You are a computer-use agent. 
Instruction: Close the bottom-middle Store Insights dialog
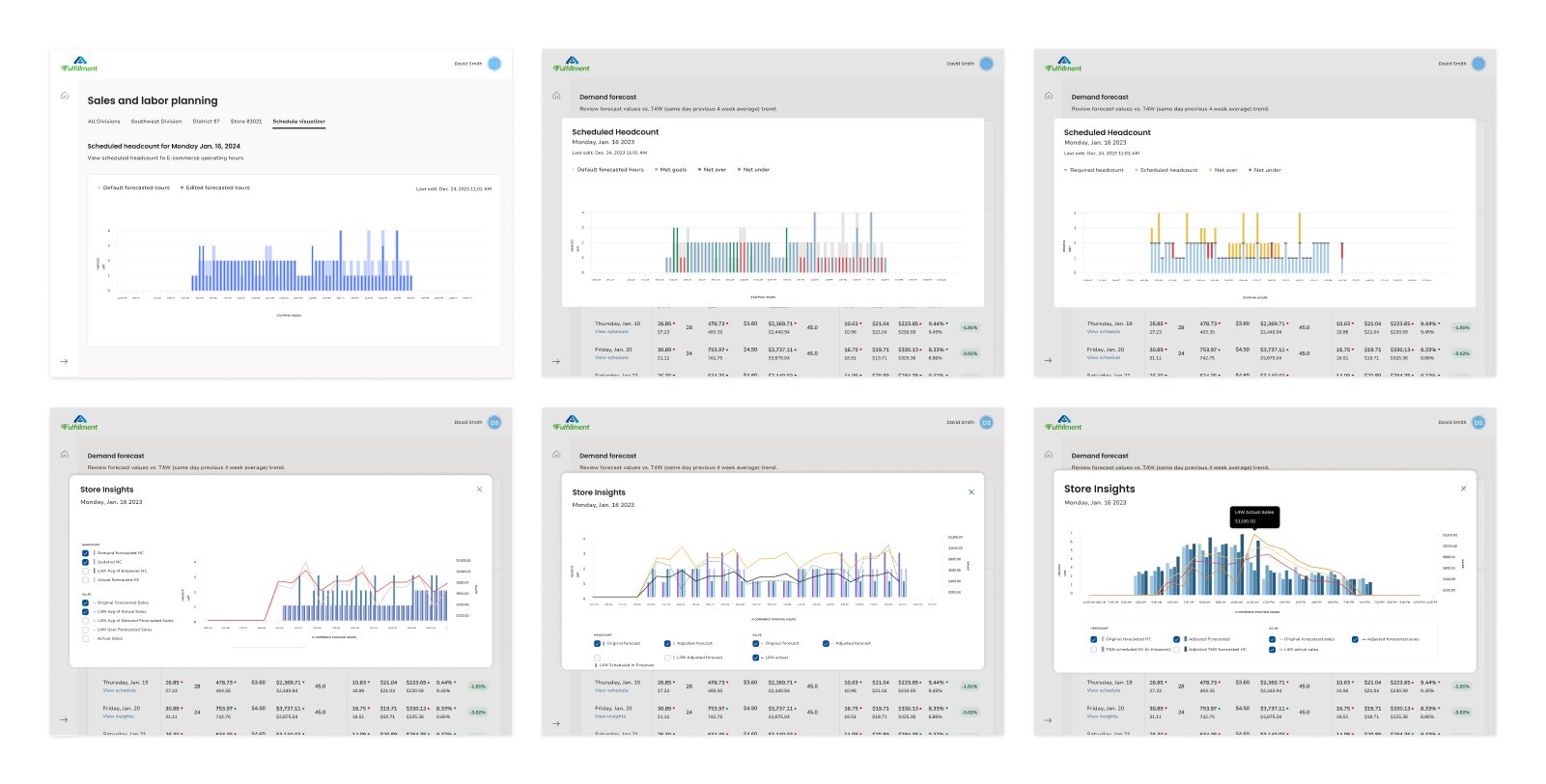click(x=971, y=492)
